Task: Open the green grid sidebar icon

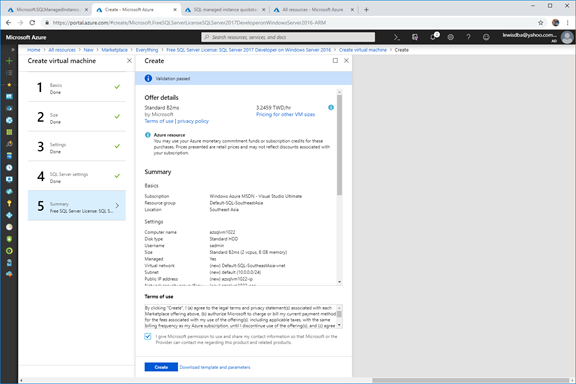Action: 9,132
